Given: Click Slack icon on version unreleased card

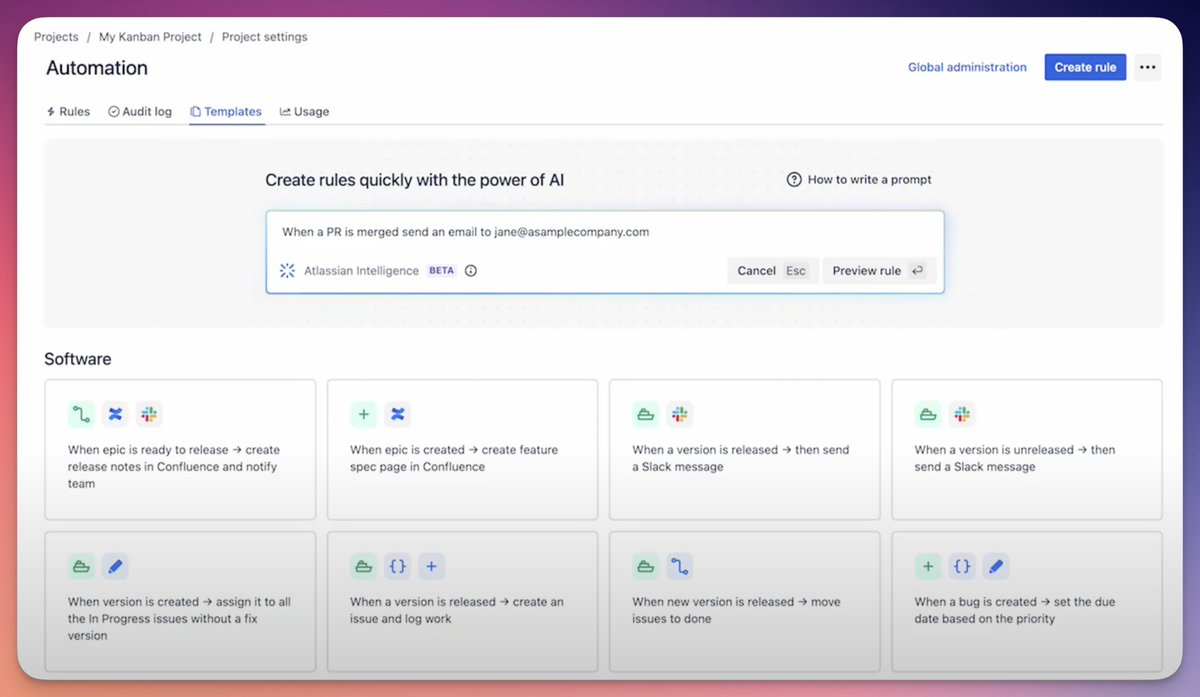Looking at the screenshot, I should [962, 414].
